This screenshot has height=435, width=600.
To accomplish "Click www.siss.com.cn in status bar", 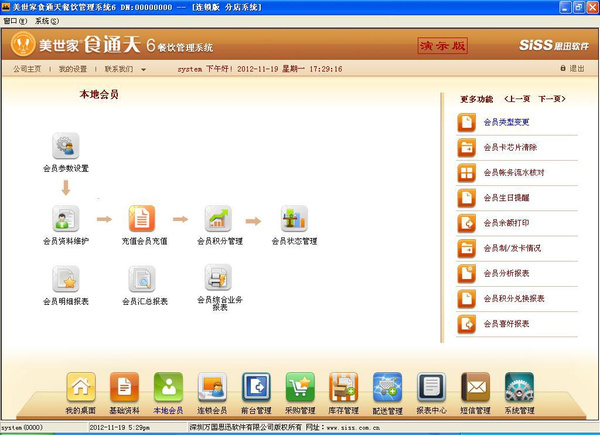I will pyautogui.click(x=353, y=428).
